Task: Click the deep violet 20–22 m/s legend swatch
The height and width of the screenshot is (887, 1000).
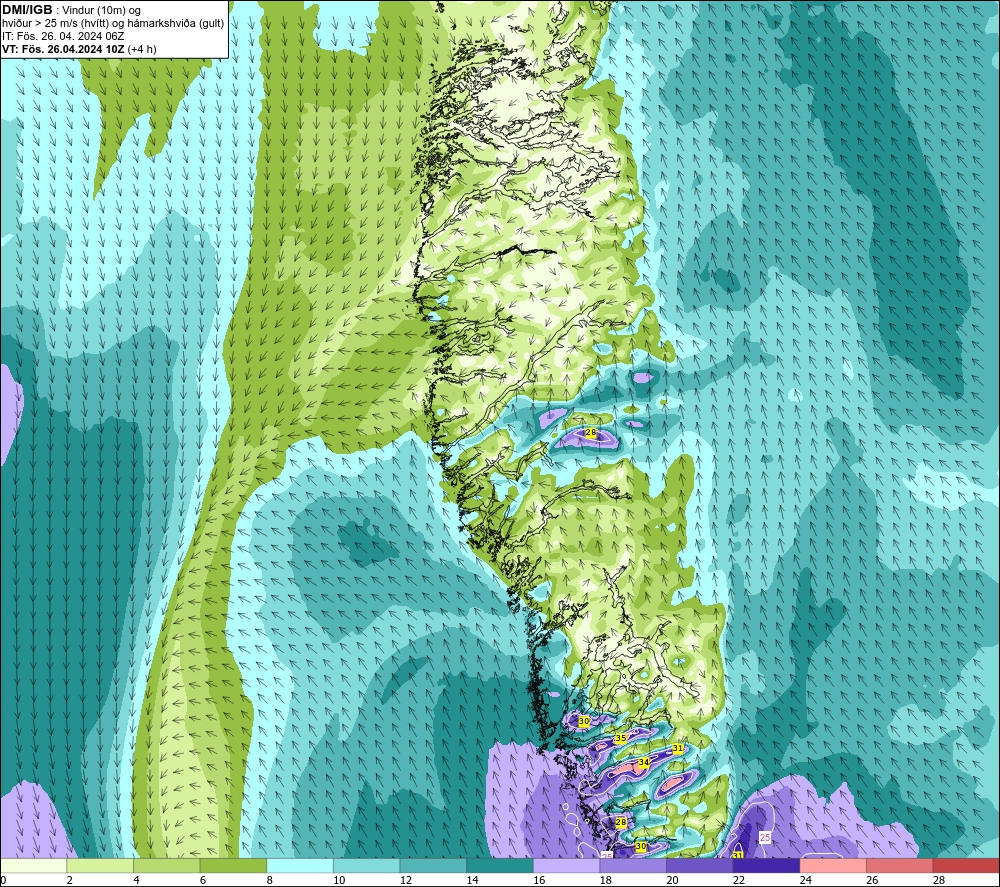Action: [x=700, y=865]
